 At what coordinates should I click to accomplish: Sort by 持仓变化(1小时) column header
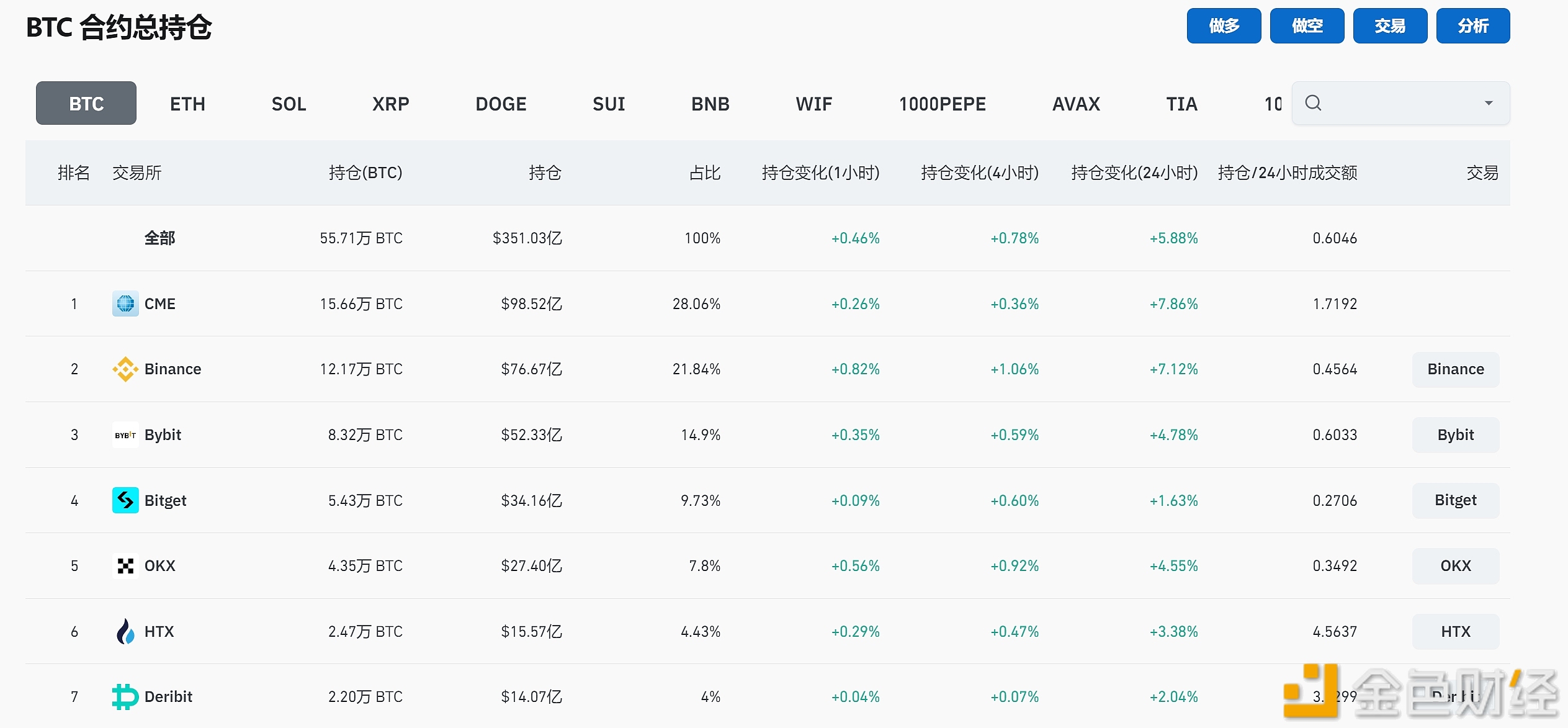point(821,173)
